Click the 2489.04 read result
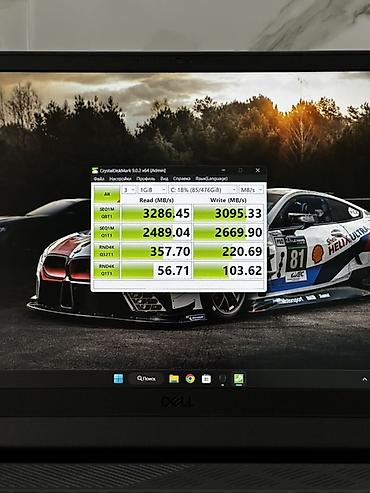 click(156, 232)
